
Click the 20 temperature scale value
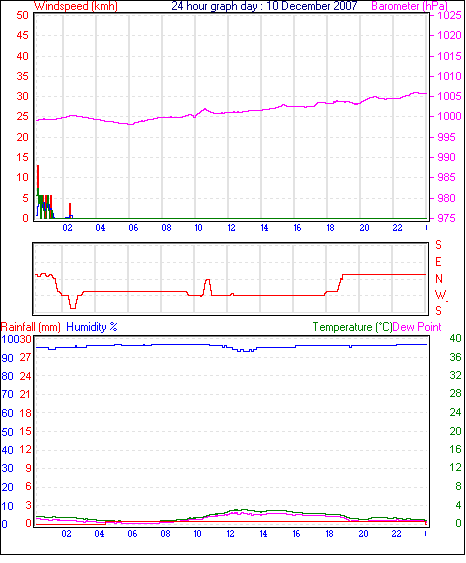(455, 431)
